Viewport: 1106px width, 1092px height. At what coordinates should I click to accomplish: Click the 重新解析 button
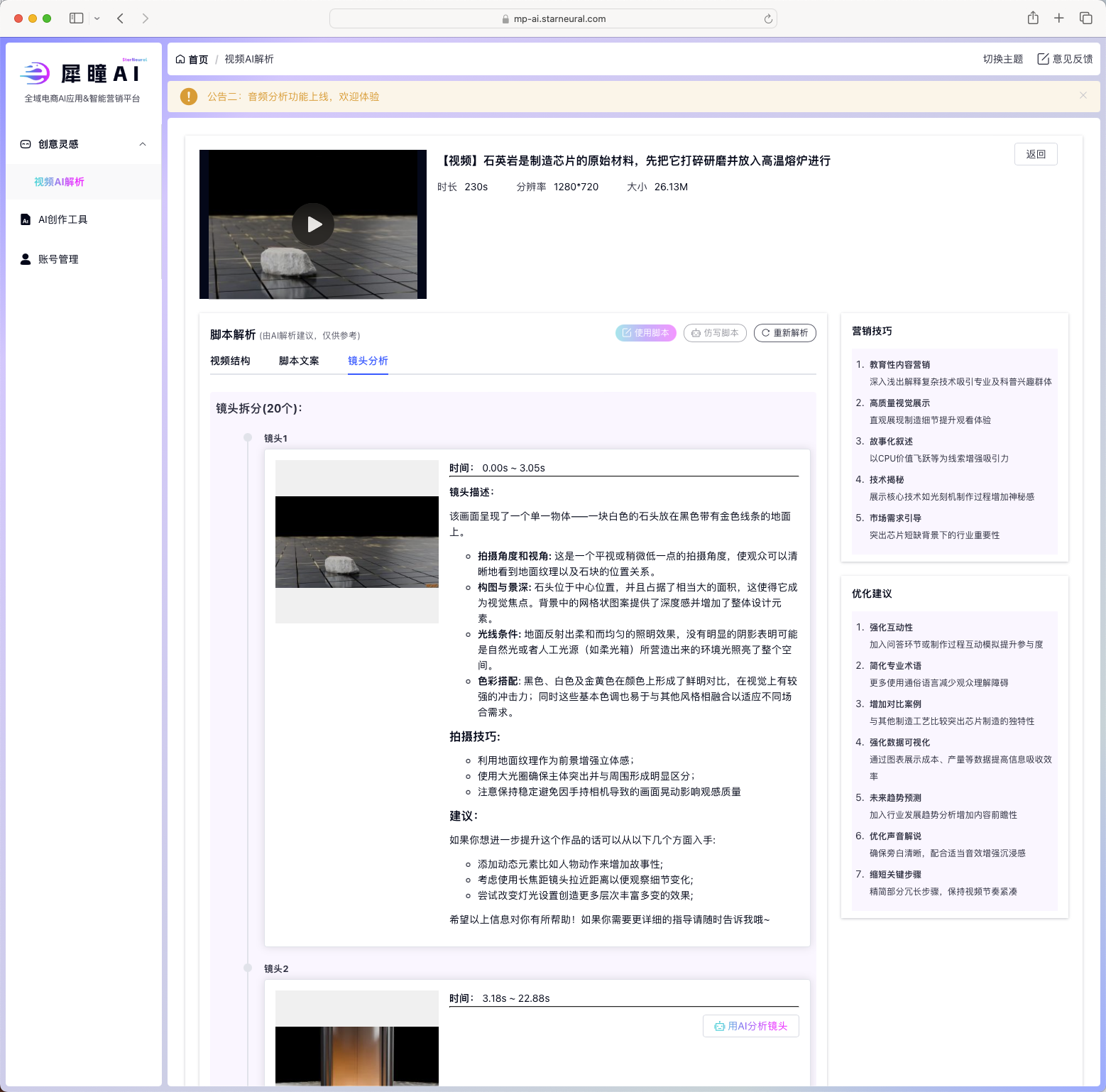[x=784, y=333]
